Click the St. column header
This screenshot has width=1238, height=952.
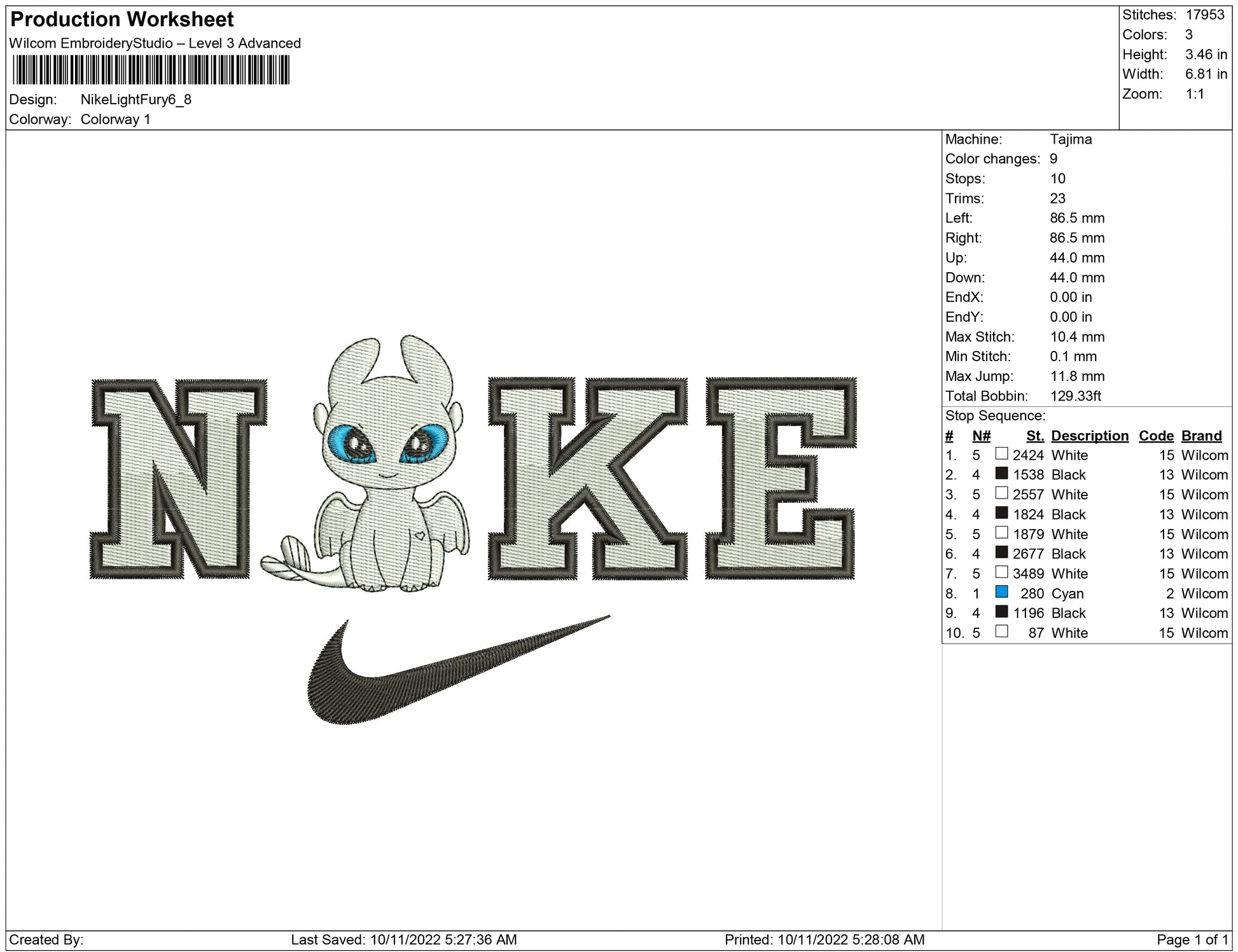pyautogui.click(x=1034, y=436)
